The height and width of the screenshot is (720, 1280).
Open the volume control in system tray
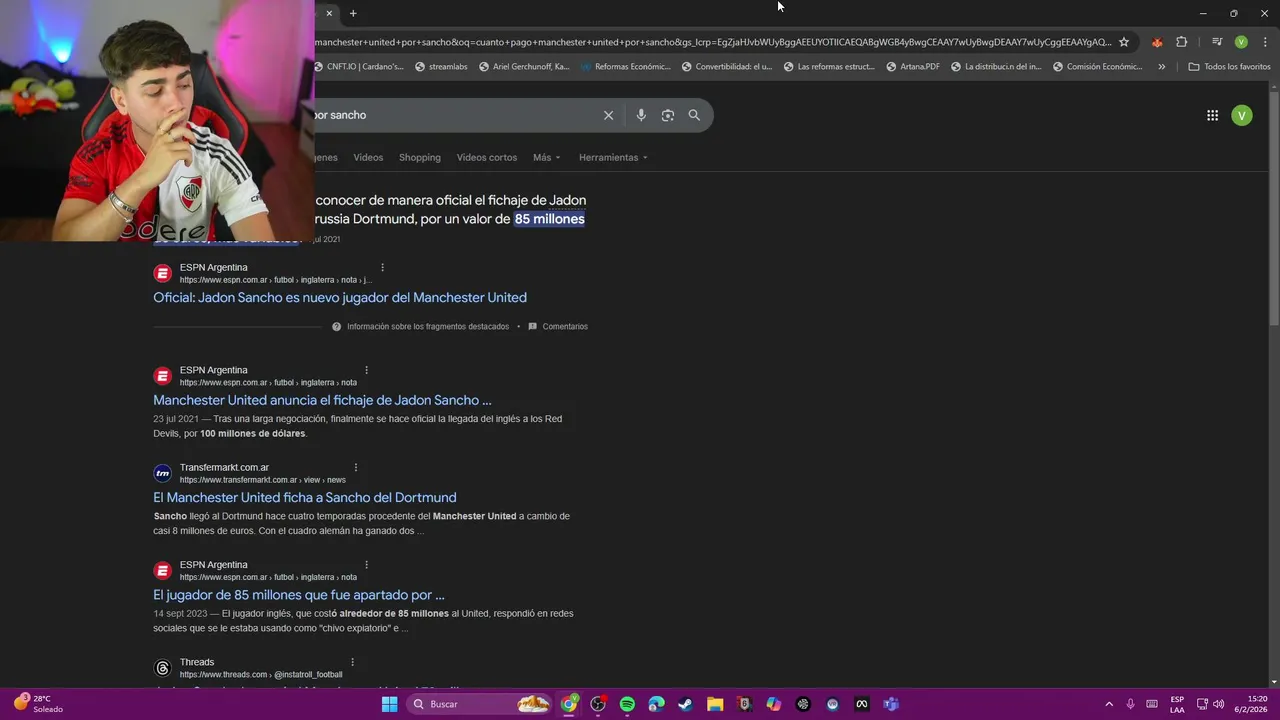coord(1218,704)
